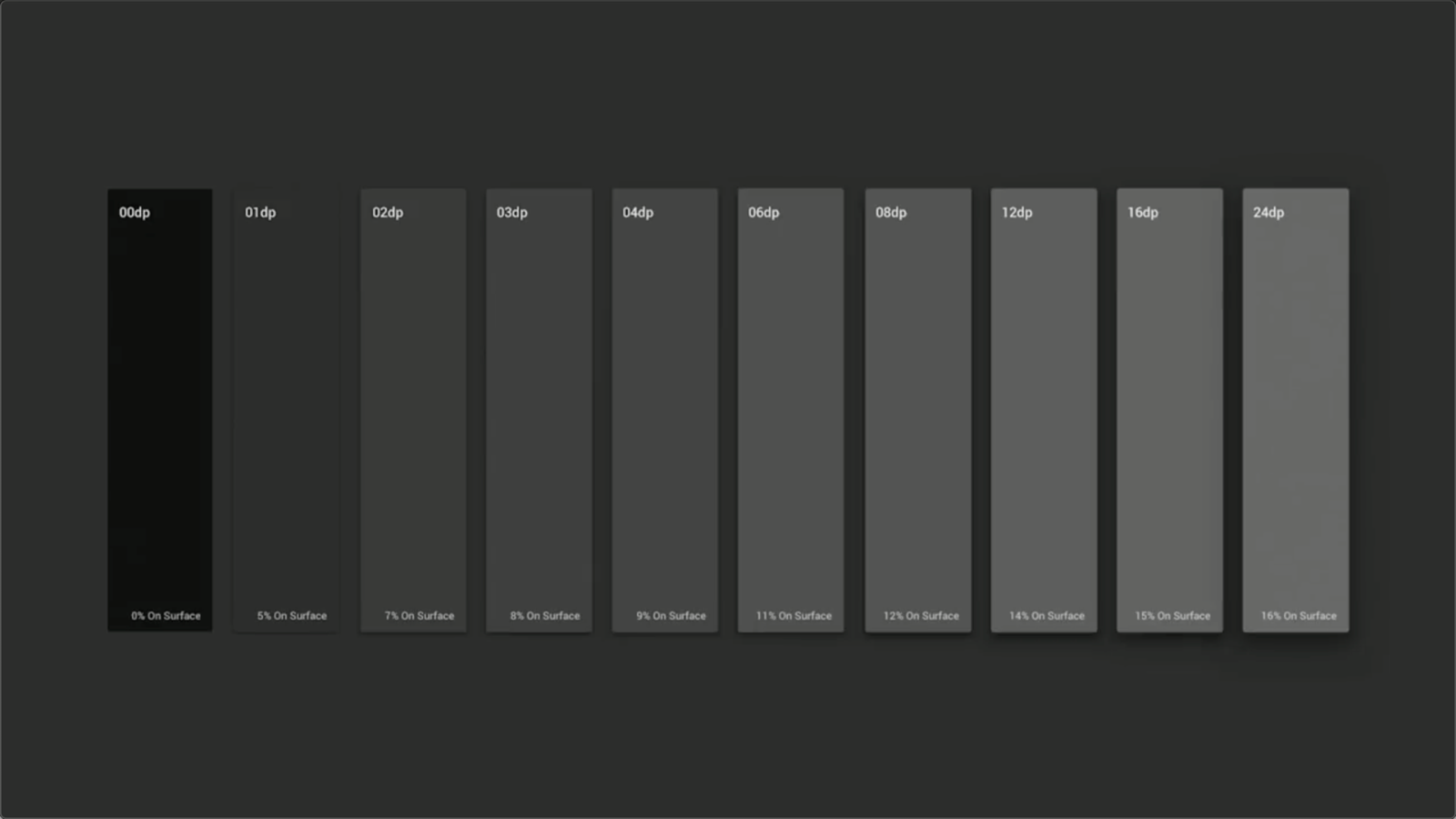Select the 01dp elevation swatch
This screenshot has height=819, width=1456.
click(286, 410)
